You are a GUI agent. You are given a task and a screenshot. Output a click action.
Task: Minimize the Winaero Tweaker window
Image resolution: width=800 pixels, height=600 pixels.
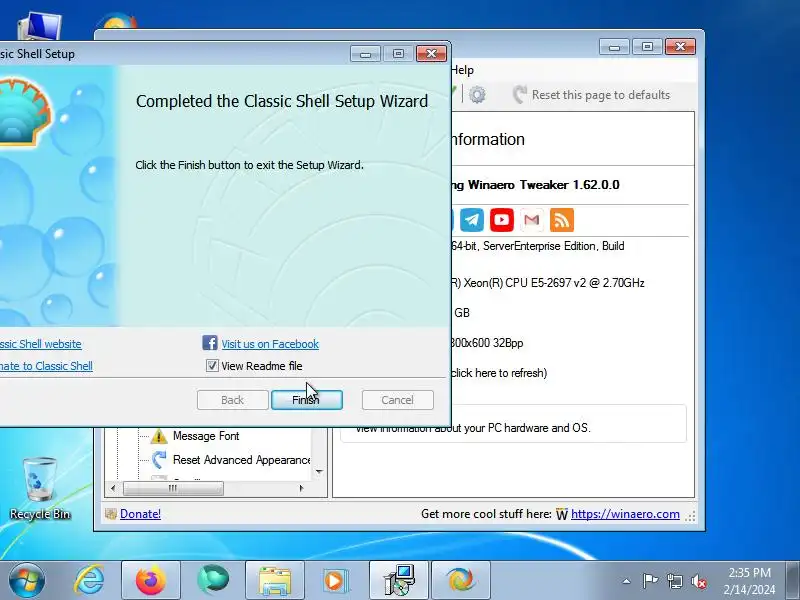pos(614,47)
